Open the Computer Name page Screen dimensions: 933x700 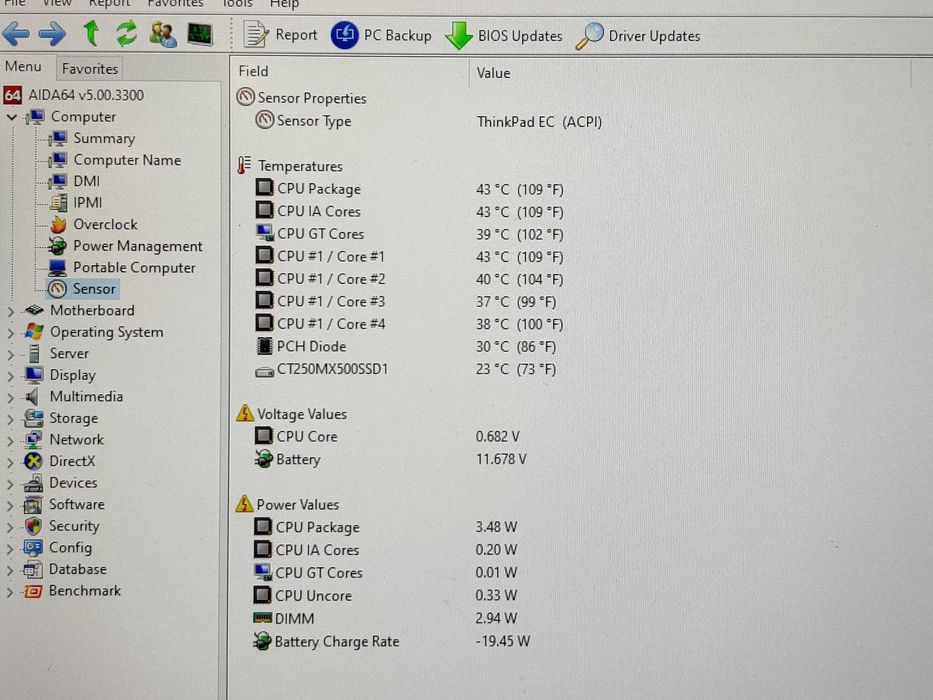[115, 160]
